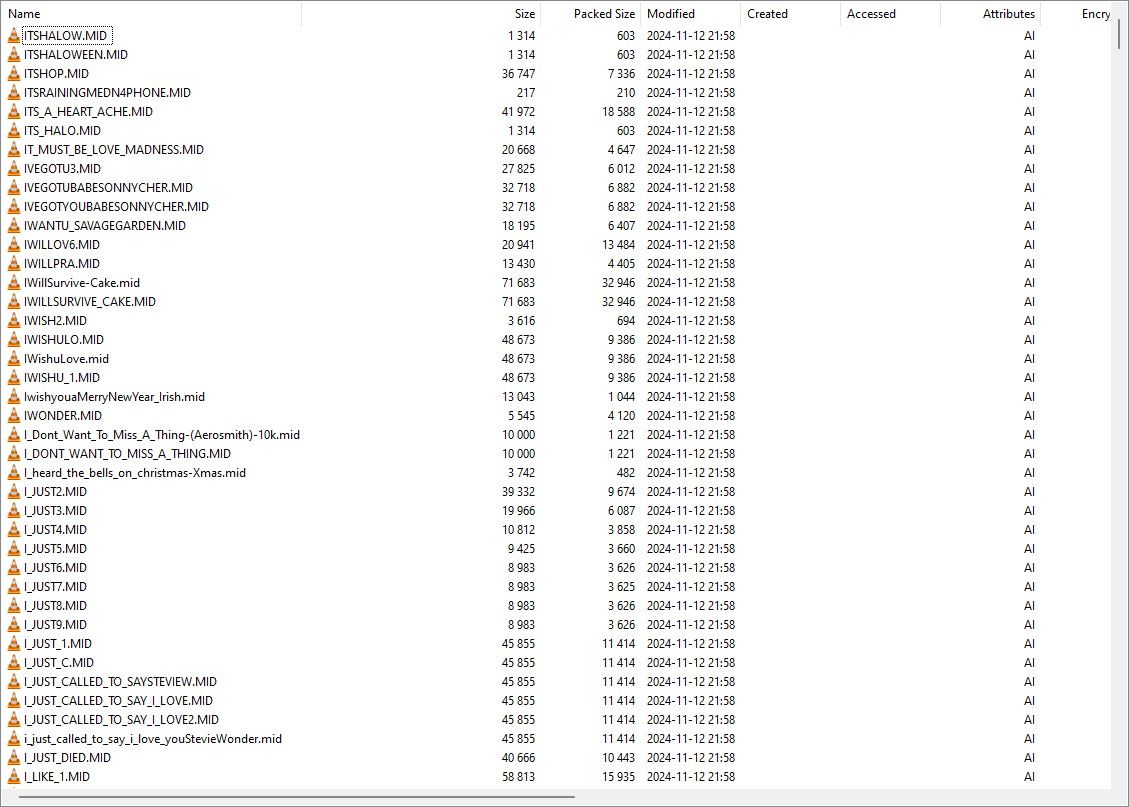Click size value 58 813
The width and height of the screenshot is (1129, 807).
tap(518, 777)
